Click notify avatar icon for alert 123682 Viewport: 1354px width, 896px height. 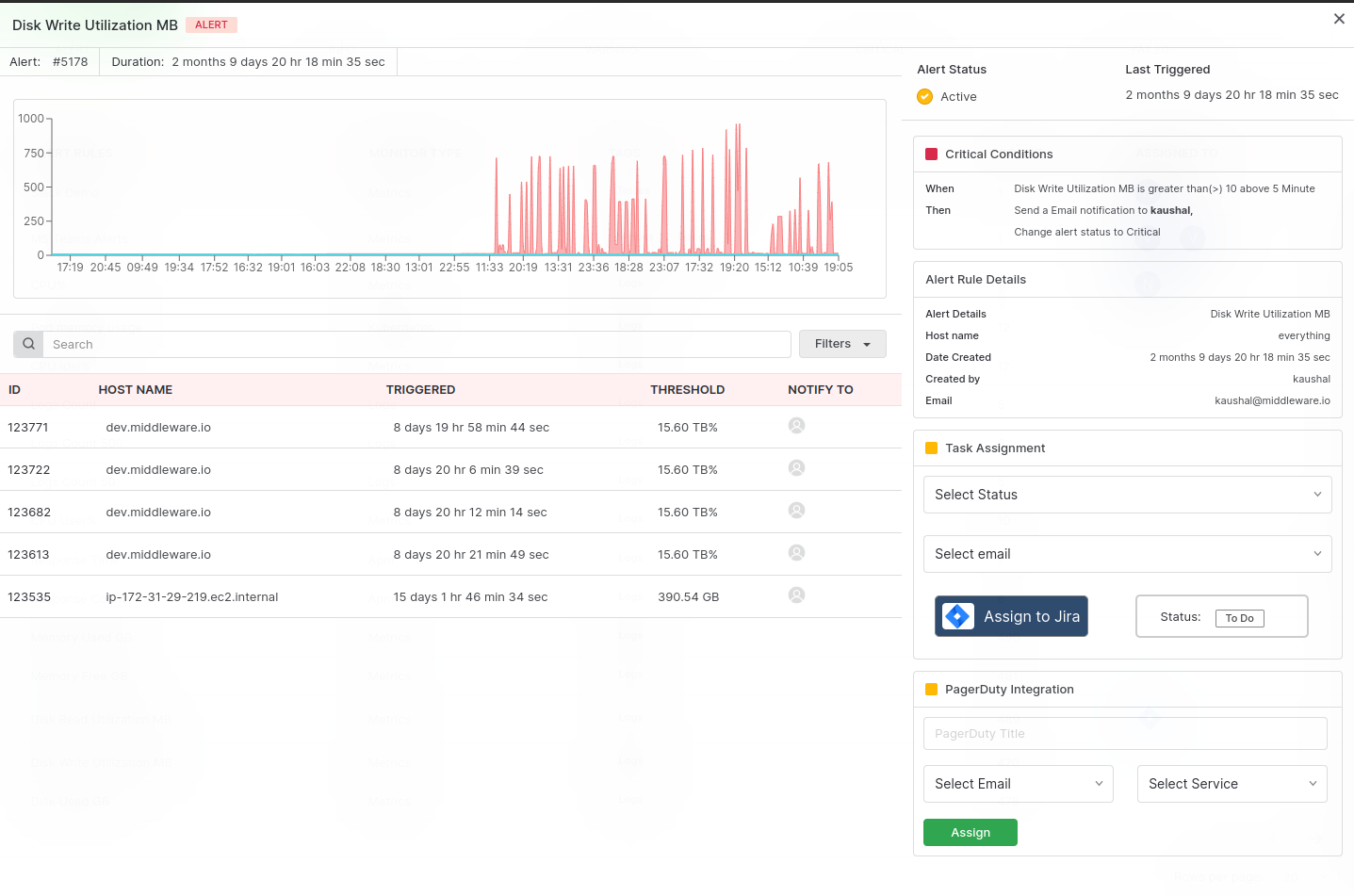coord(796,511)
